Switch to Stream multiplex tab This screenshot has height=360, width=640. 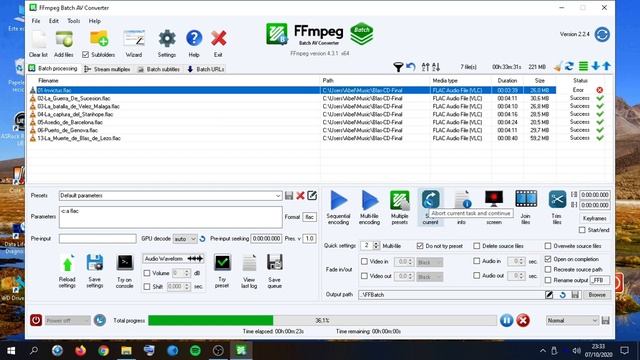click(107, 69)
